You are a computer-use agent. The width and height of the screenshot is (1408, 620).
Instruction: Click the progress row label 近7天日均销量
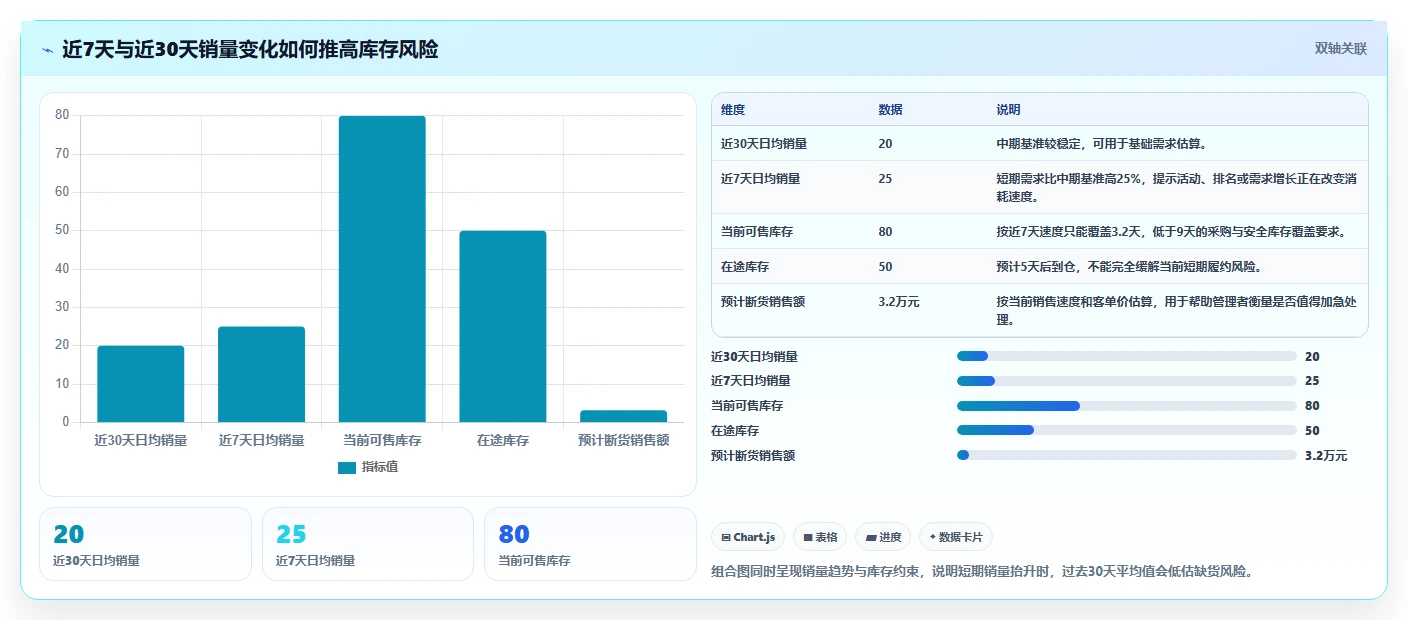[x=751, y=381]
